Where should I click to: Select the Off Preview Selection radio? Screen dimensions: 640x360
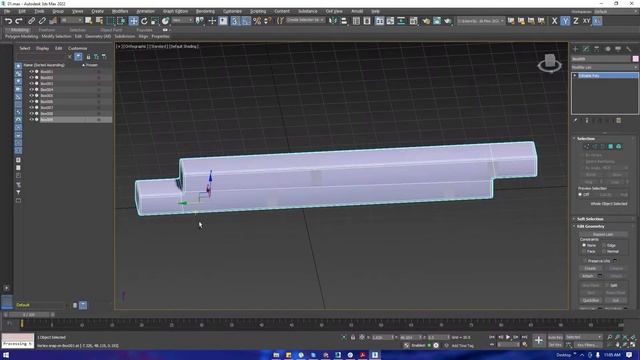(580, 195)
